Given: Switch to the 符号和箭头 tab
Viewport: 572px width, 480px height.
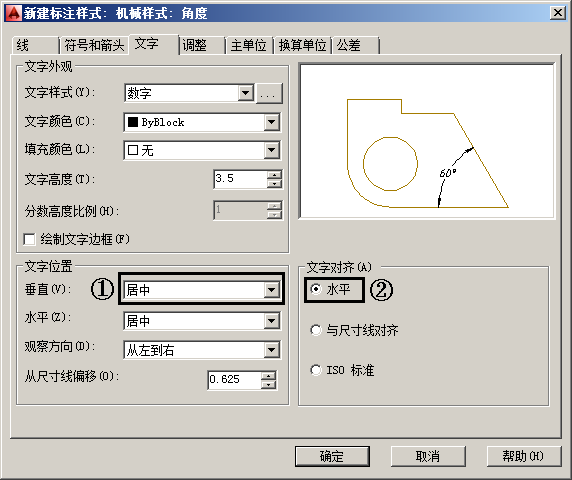Looking at the screenshot, I should 94,46.
